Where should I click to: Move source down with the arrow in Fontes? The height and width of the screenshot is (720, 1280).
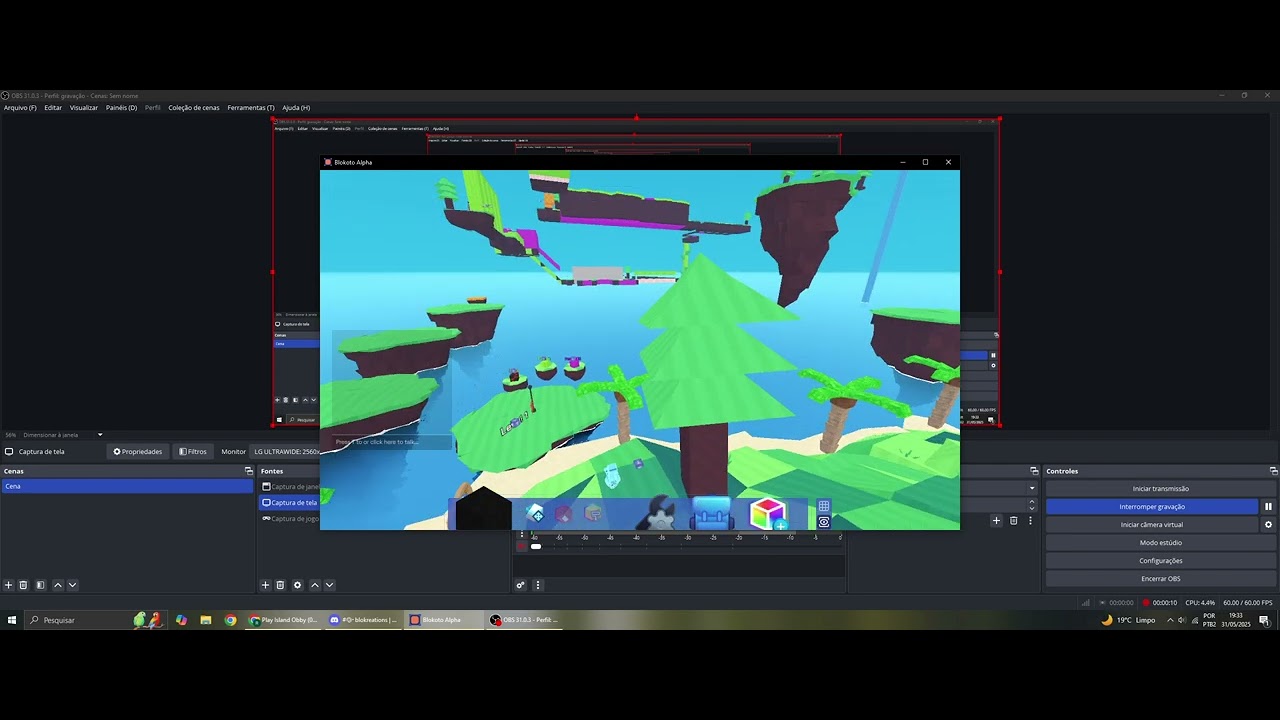pyautogui.click(x=329, y=585)
